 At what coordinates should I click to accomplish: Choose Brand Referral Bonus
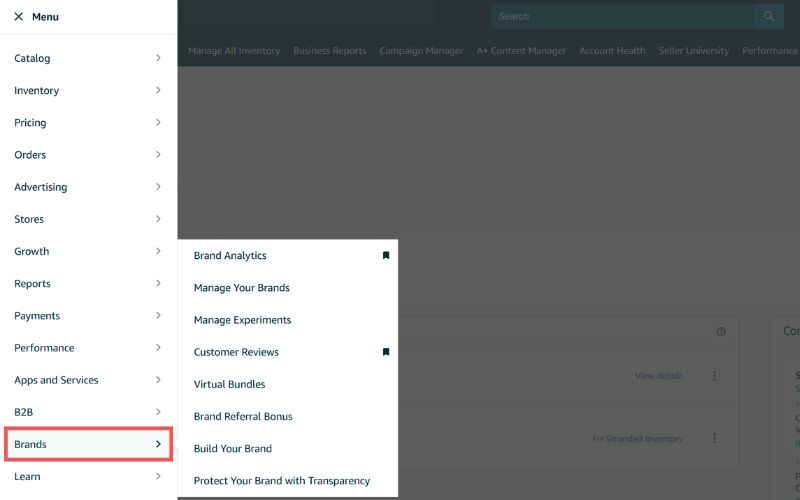pos(243,416)
